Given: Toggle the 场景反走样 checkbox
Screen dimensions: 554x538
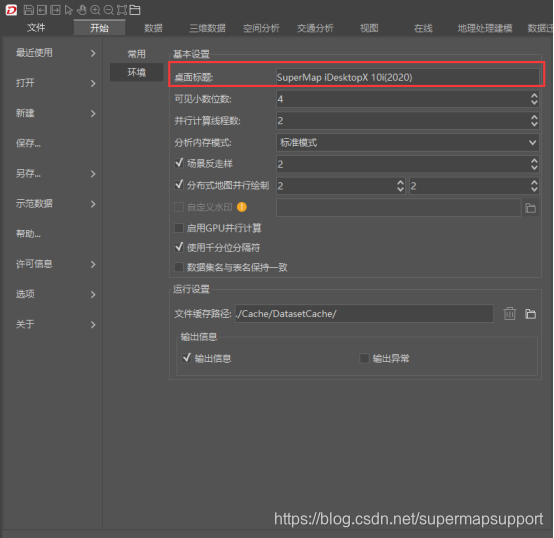Looking at the screenshot, I should [x=179, y=163].
